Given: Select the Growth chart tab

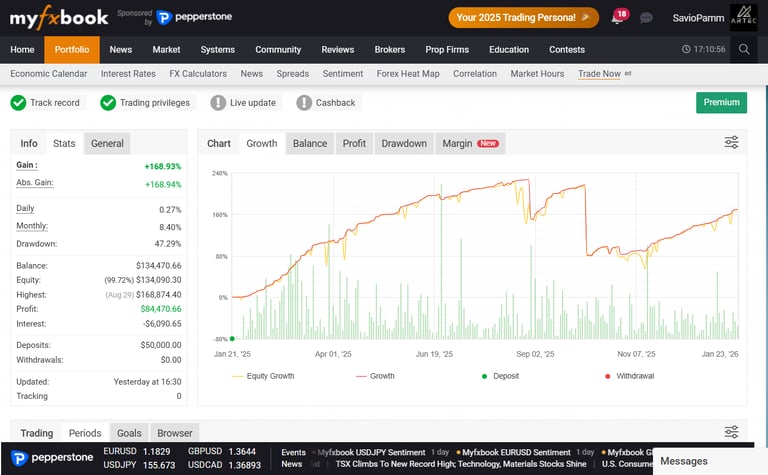Looking at the screenshot, I should [262, 143].
